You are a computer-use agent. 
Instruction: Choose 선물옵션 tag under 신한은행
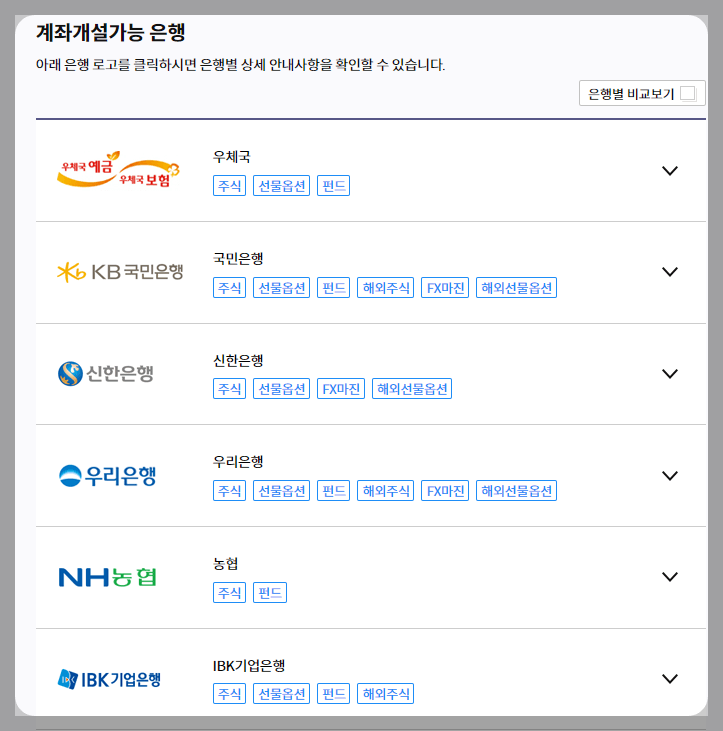(282, 388)
